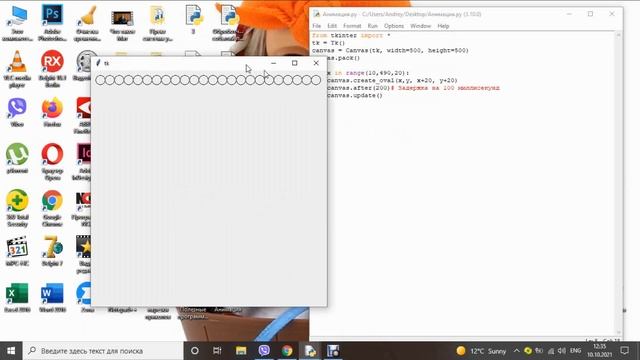Image resolution: width=640 pixels, height=360 pixels.
Task: Open Chrome from the taskbar
Action: (x=287, y=351)
